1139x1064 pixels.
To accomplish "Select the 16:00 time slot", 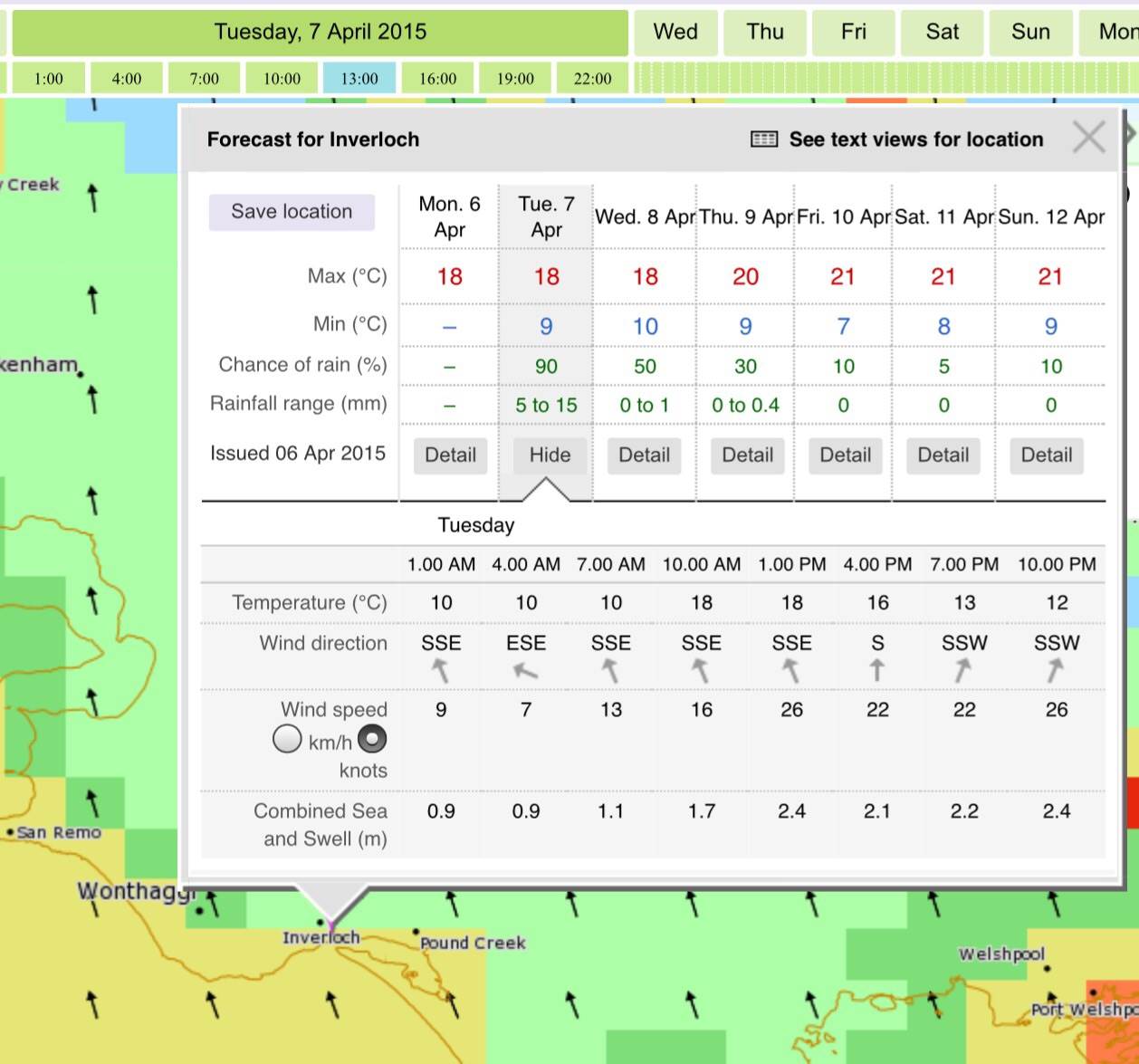I will pyautogui.click(x=437, y=79).
